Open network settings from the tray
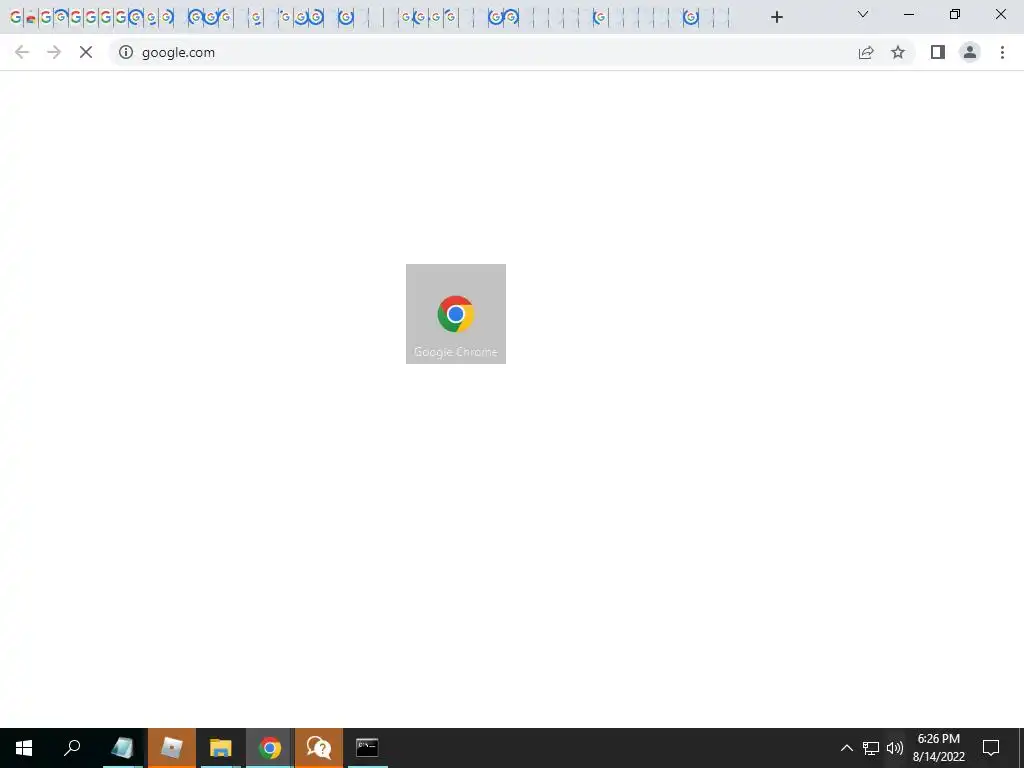 [x=871, y=748]
